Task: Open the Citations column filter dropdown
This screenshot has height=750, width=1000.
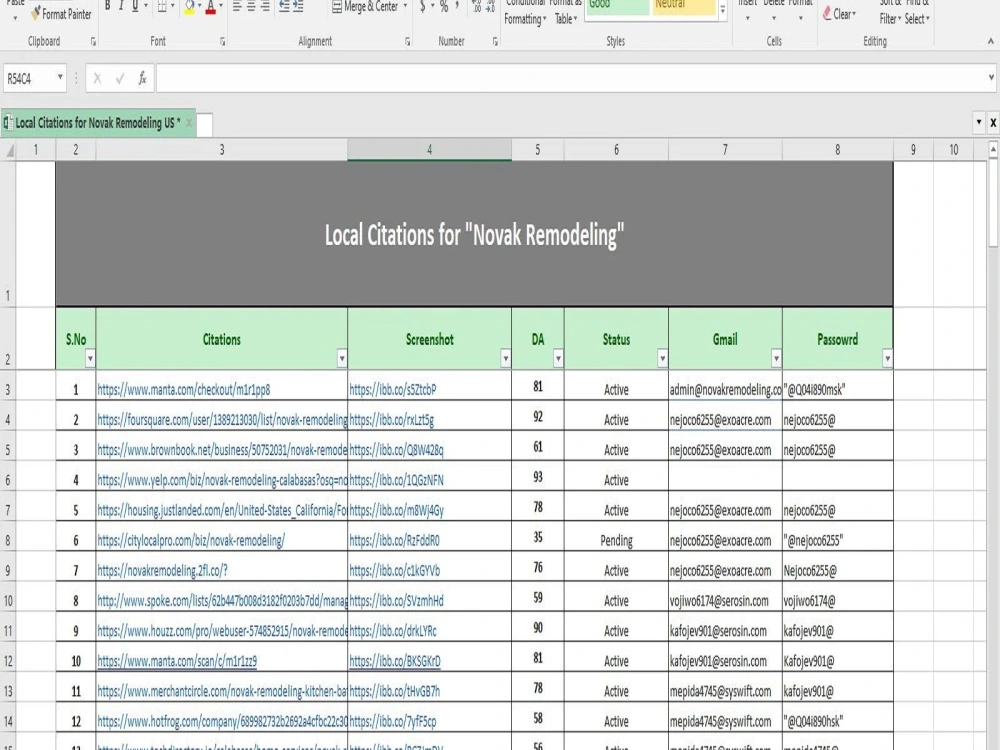Action: [342, 358]
